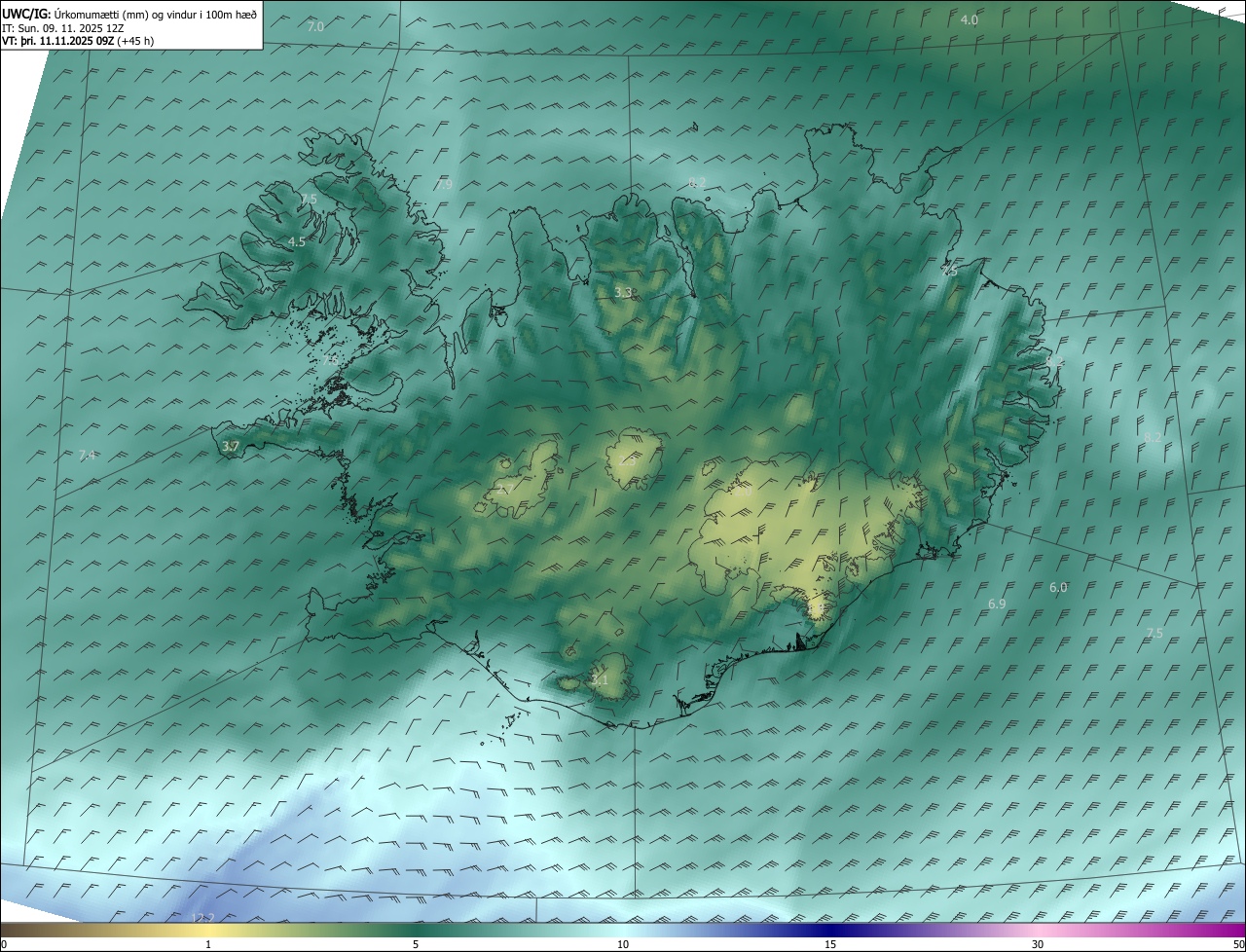Image resolution: width=1246 pixels, height=952 pixels.
Task: Select the initial time line "IT: Sun. 09. 11. 2025 12Z"
Action: click(63, 27)
